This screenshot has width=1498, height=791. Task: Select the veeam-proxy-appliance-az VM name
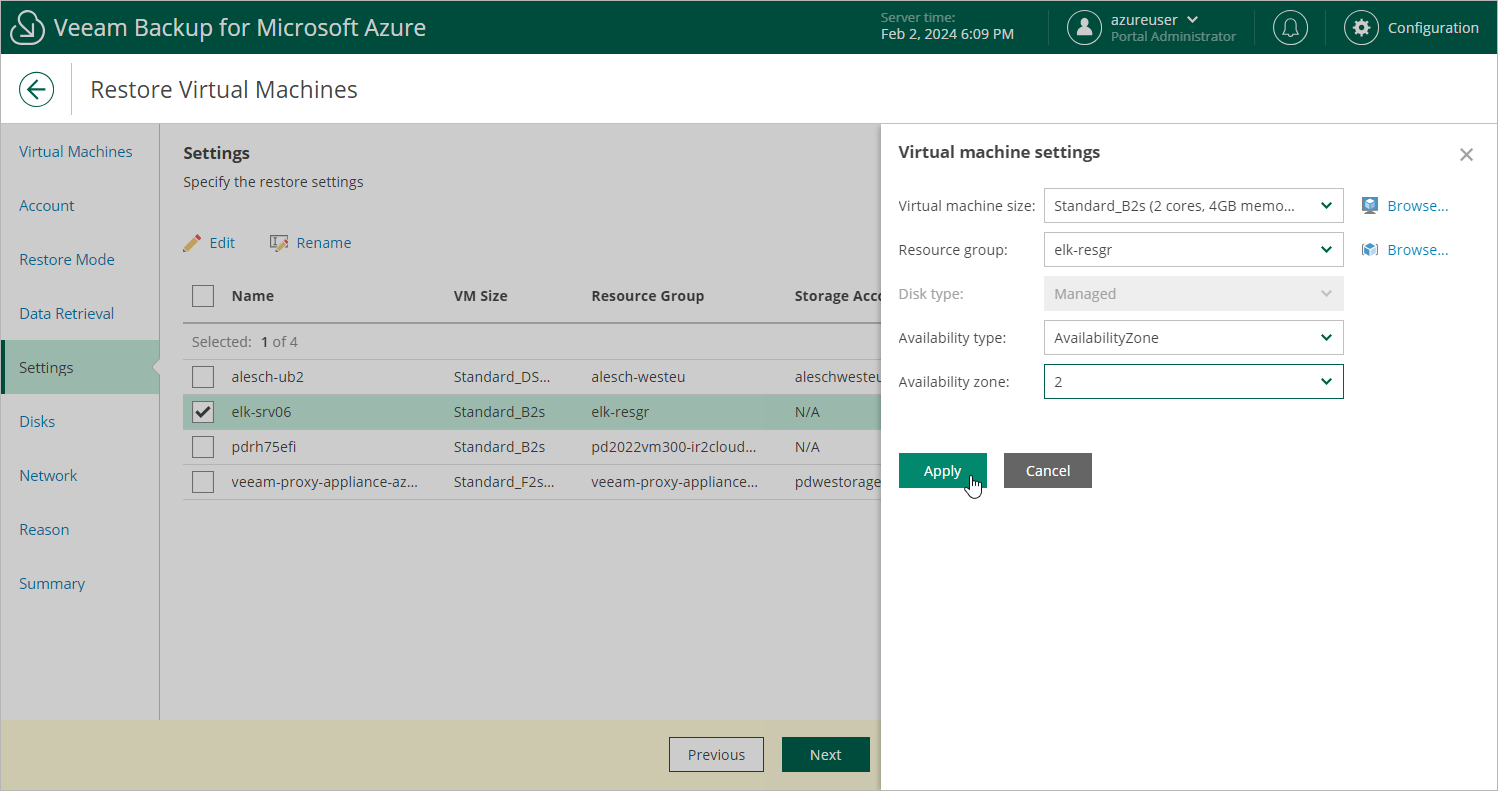pyautogui.click(x=324, y=482)
